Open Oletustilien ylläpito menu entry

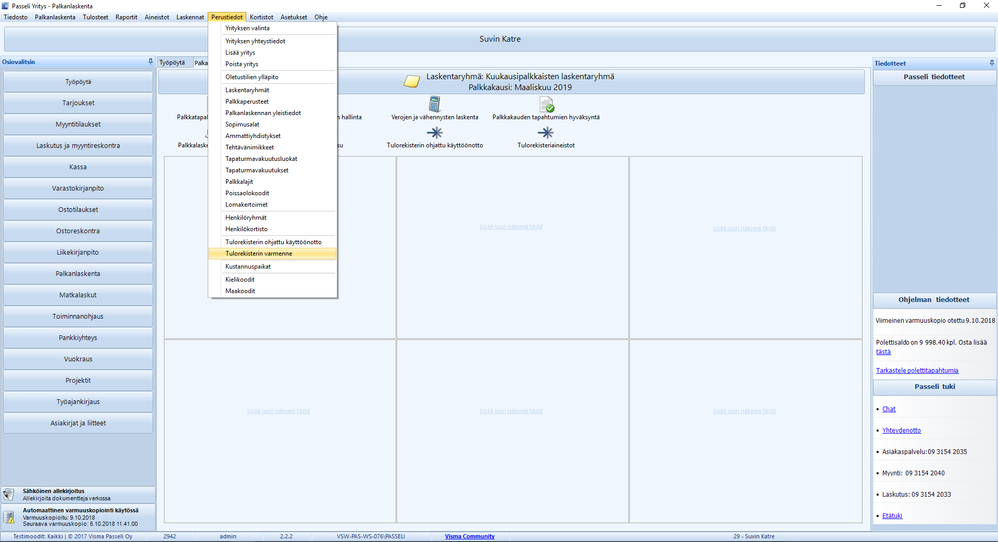[272, 77]
